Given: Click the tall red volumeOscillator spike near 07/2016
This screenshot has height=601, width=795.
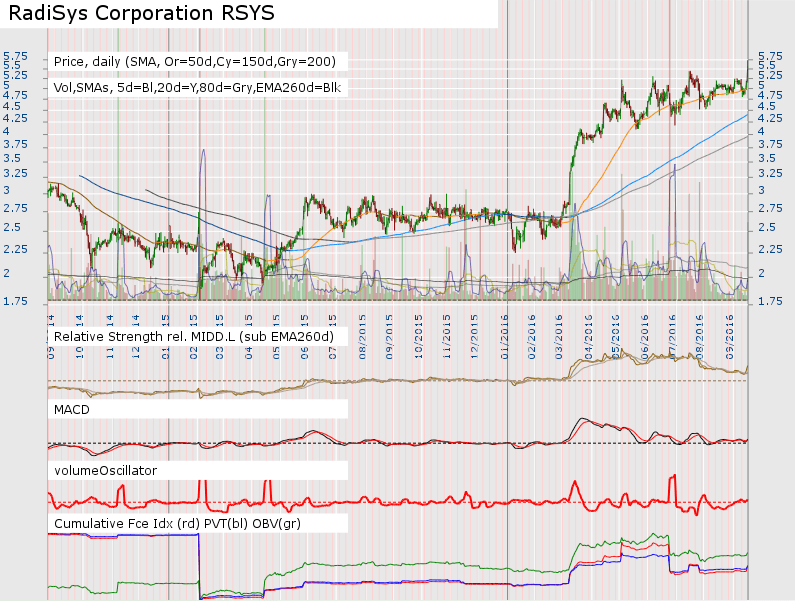Looking at the screenshot, I should click(674, 480).
